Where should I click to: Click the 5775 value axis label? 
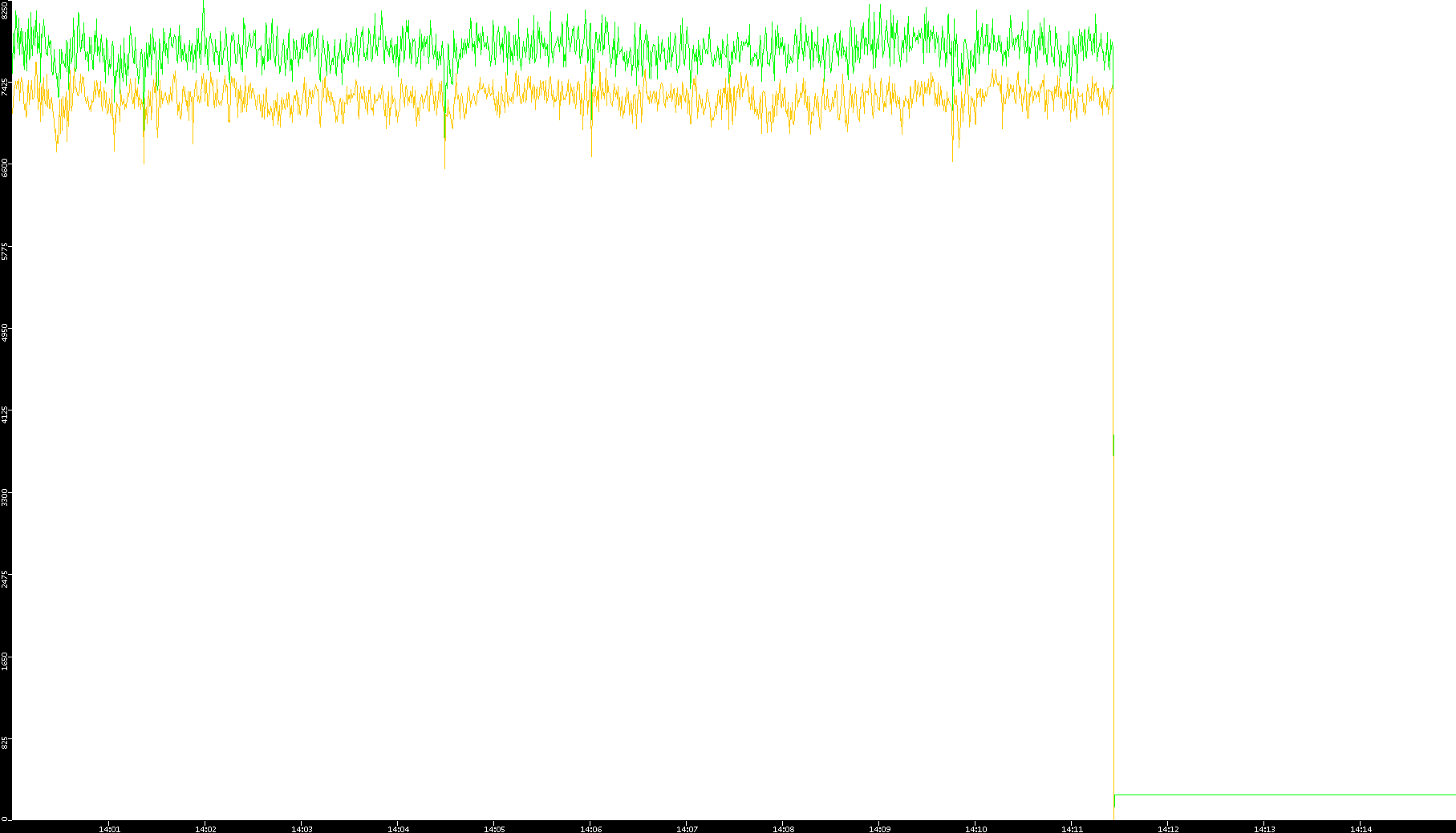(5, 251)
